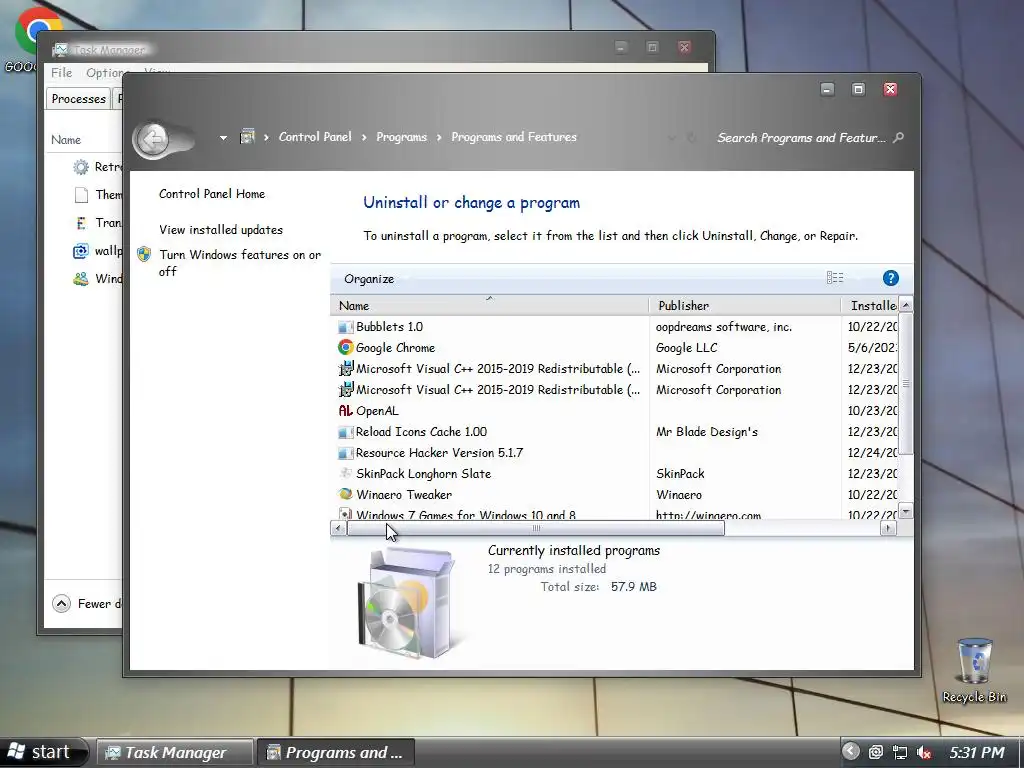The image size is (1024, 768).
Task: Show hidden tray icons arrow
Action: tap(850, 752)
